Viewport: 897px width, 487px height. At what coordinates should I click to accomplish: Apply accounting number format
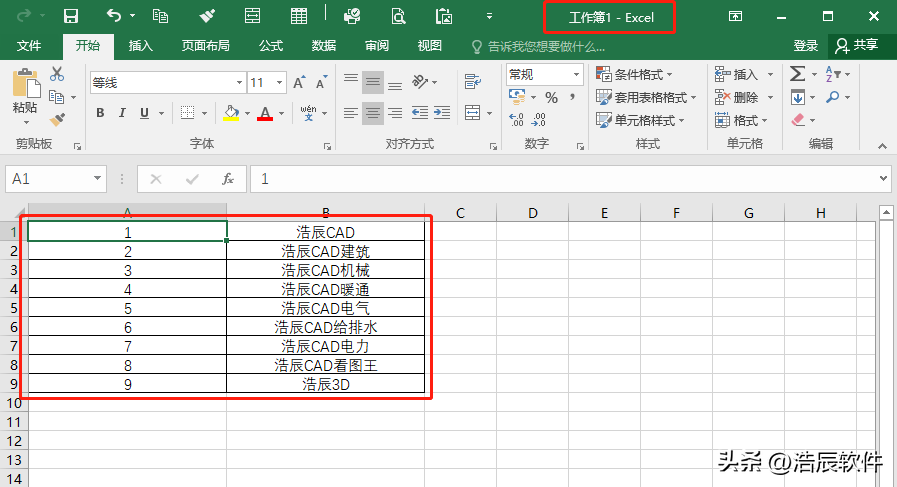(517, 97)
